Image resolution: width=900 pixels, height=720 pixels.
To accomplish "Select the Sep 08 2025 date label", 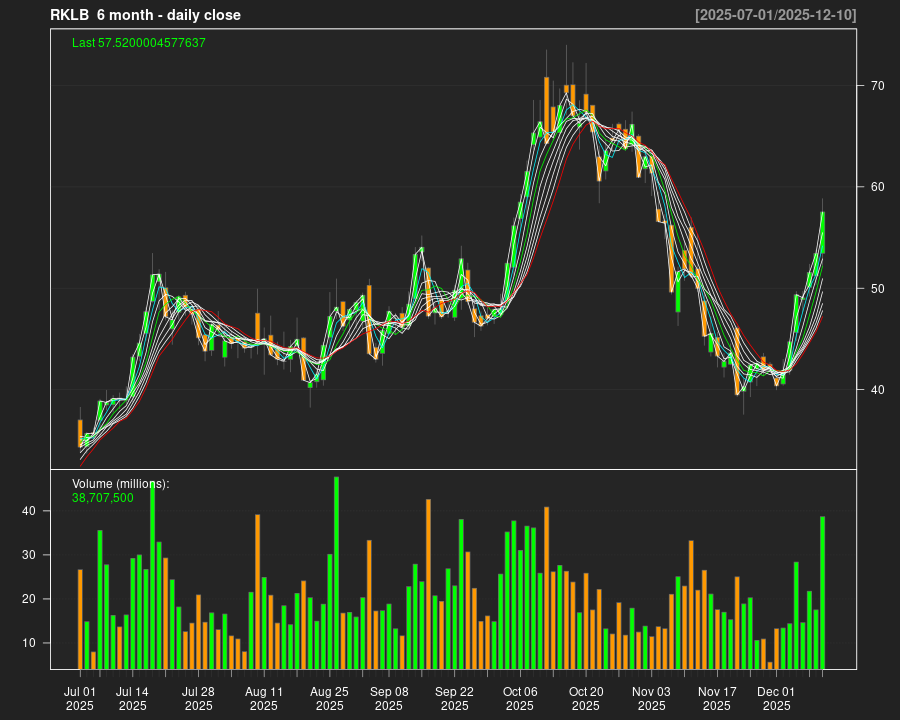I will tap(389, 698).
